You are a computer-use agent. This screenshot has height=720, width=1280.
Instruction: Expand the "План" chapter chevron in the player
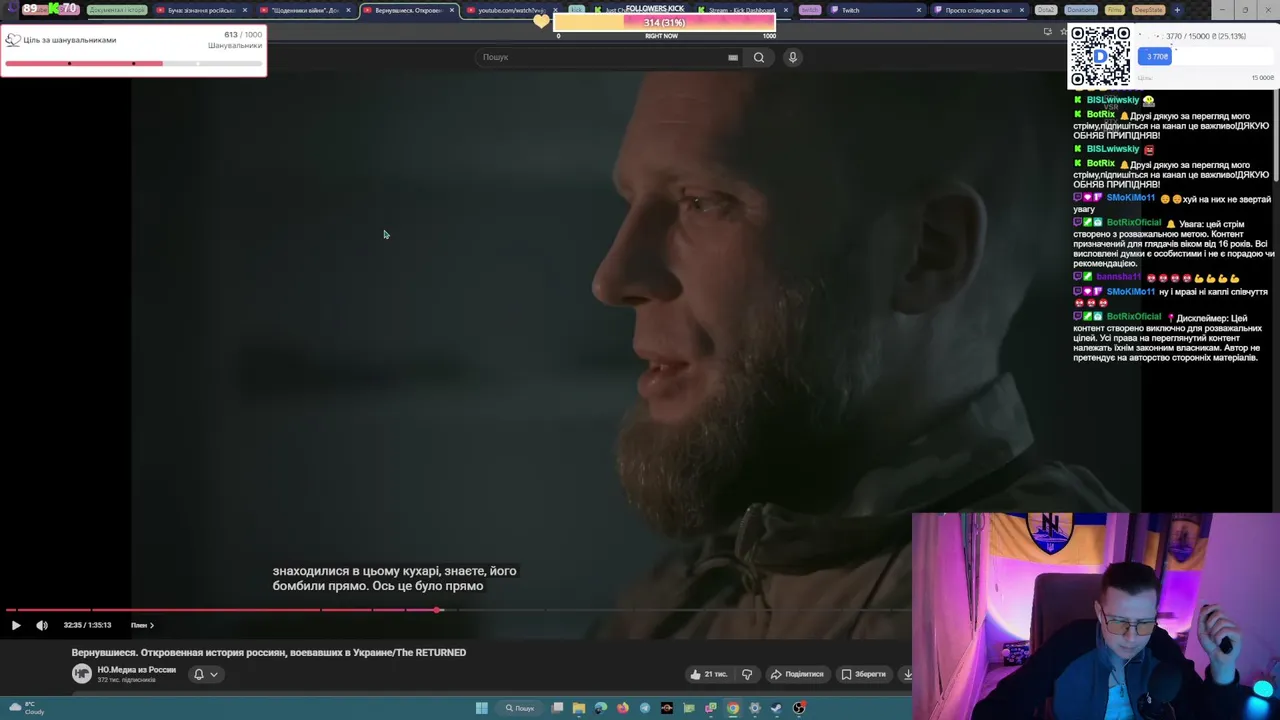[x=151, y=625]
